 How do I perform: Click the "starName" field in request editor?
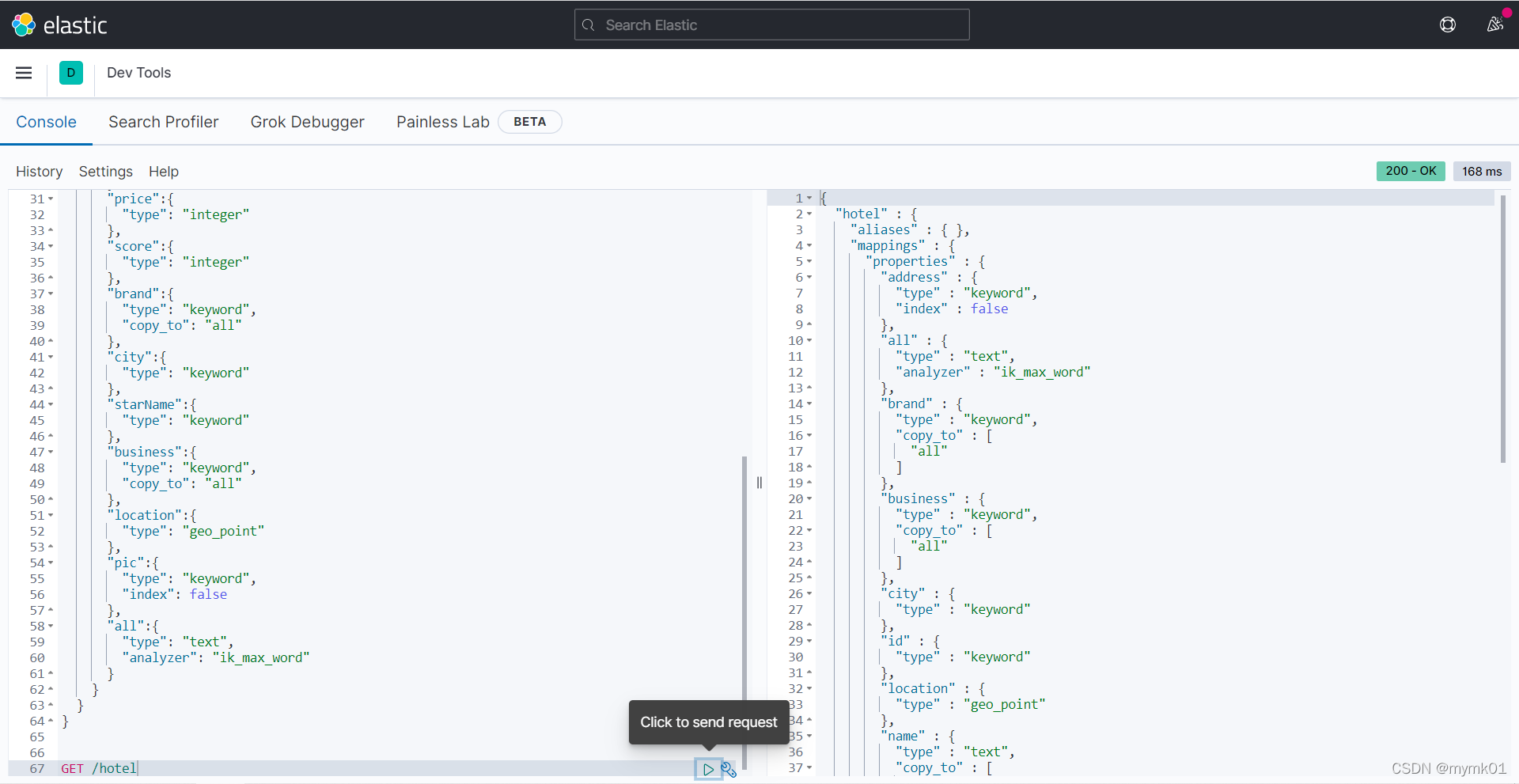tap(145, 405)
